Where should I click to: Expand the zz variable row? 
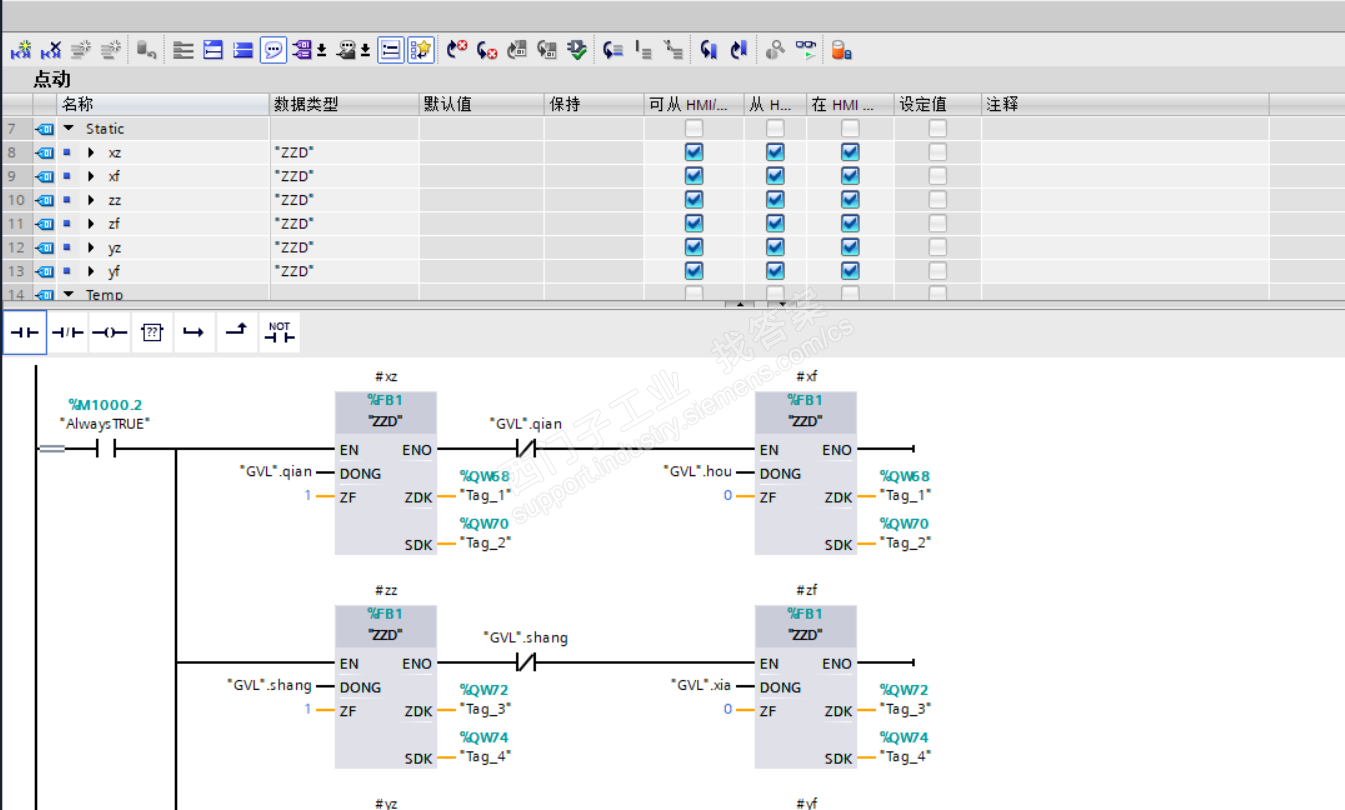(x=91, y=200)
